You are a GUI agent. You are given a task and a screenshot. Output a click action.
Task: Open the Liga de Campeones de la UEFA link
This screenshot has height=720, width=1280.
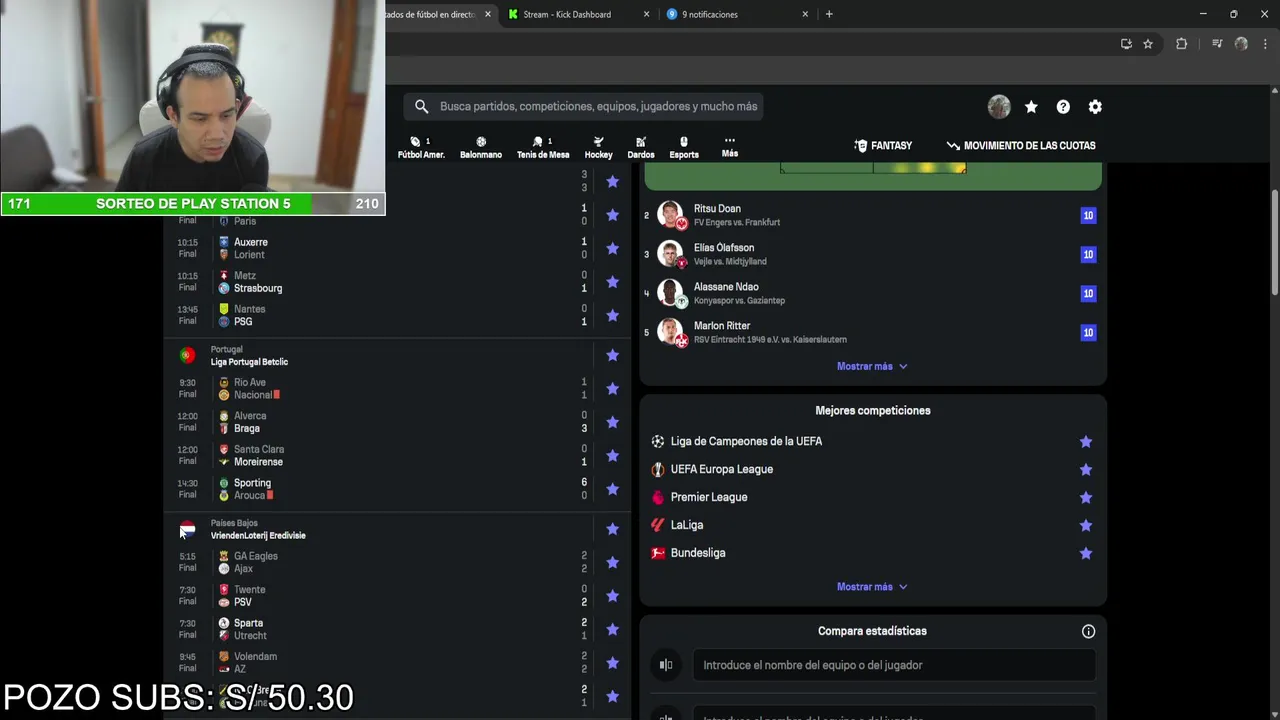pos(746,441)
